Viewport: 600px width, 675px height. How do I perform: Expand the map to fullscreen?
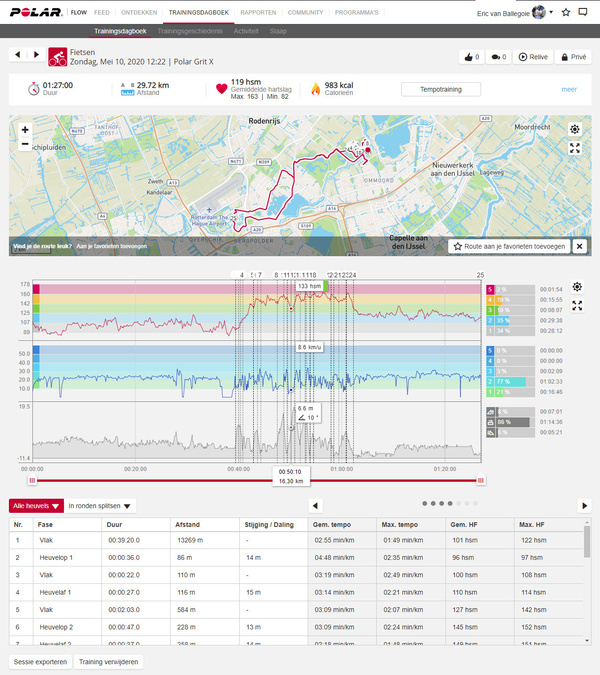[x=575, y=148]
